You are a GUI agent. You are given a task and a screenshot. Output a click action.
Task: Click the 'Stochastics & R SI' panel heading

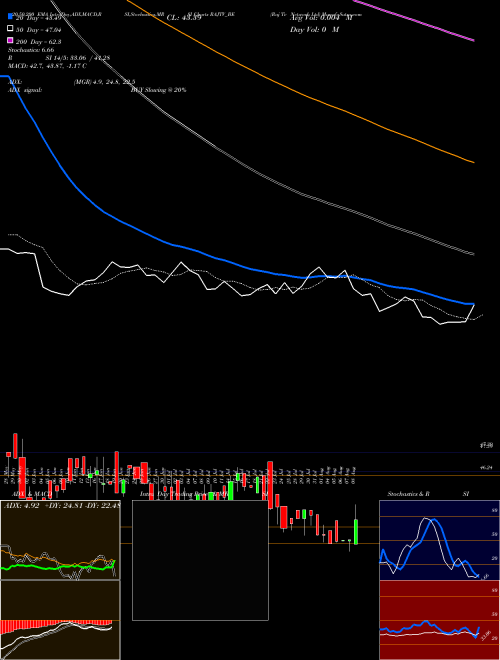428,494
